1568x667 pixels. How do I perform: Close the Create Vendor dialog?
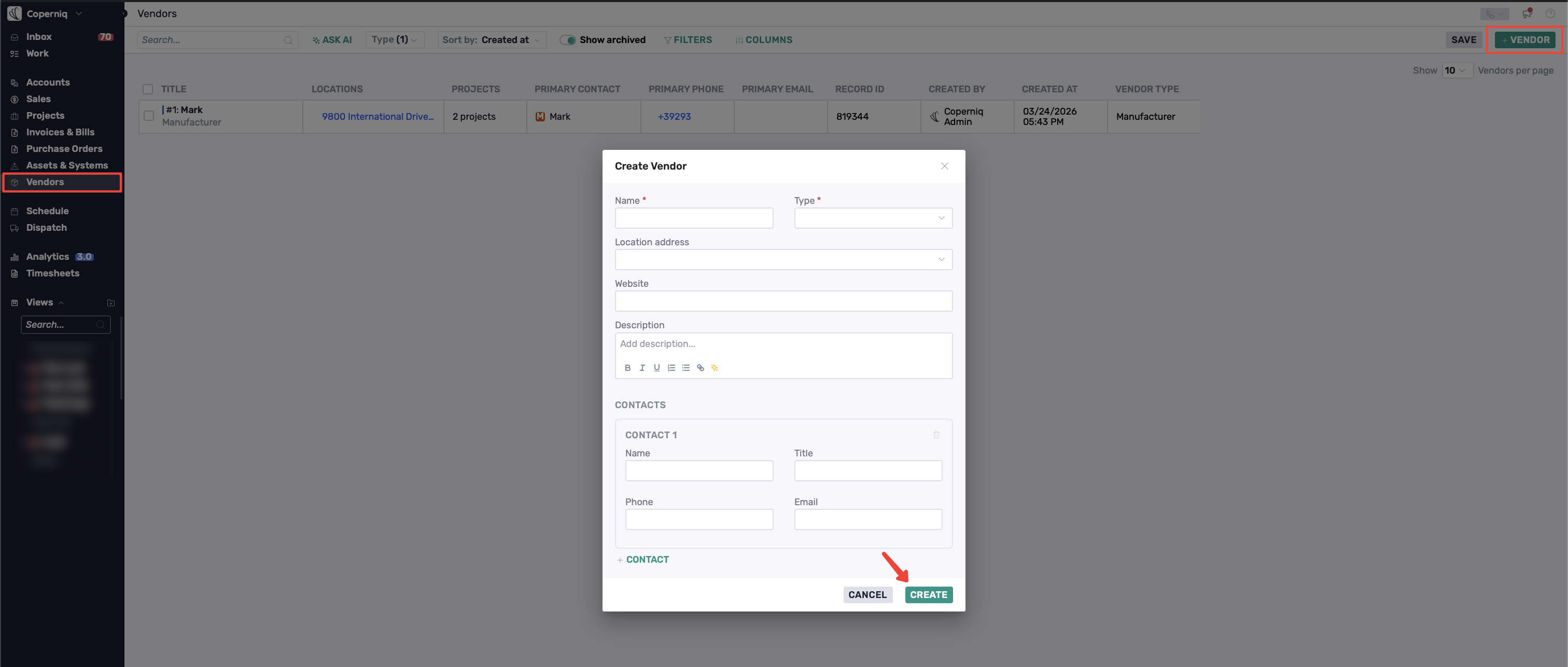pyautogui.click(x=944, y=166)
